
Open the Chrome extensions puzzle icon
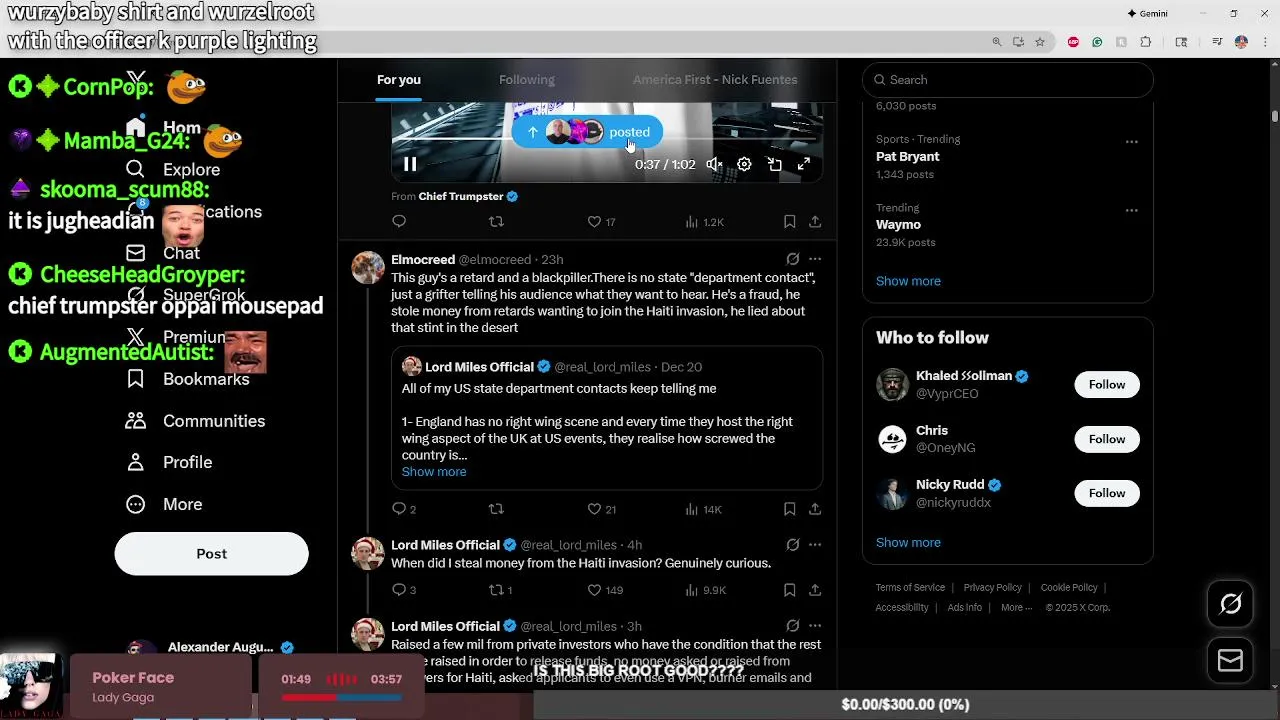click(x=1146, y=42)
